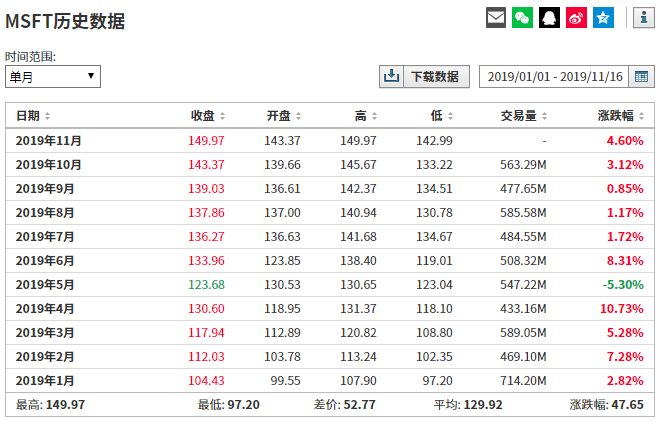Sort the table by 开盘 column
659x421 pixels.
(284, 116)
